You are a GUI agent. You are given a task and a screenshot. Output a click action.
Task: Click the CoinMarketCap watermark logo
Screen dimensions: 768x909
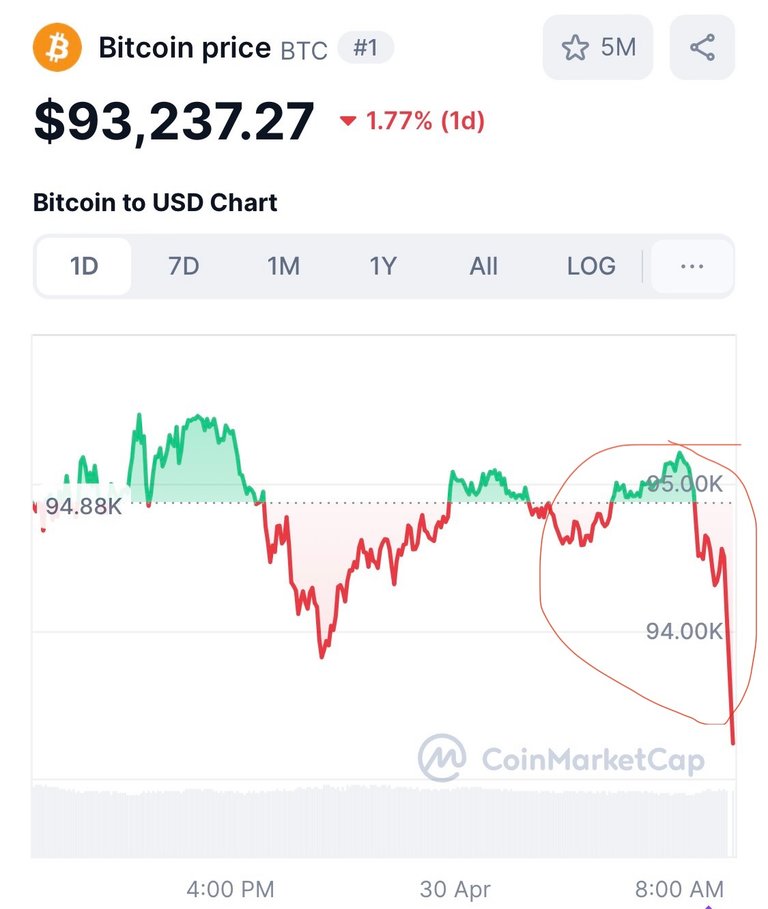(x=561, y=758)
